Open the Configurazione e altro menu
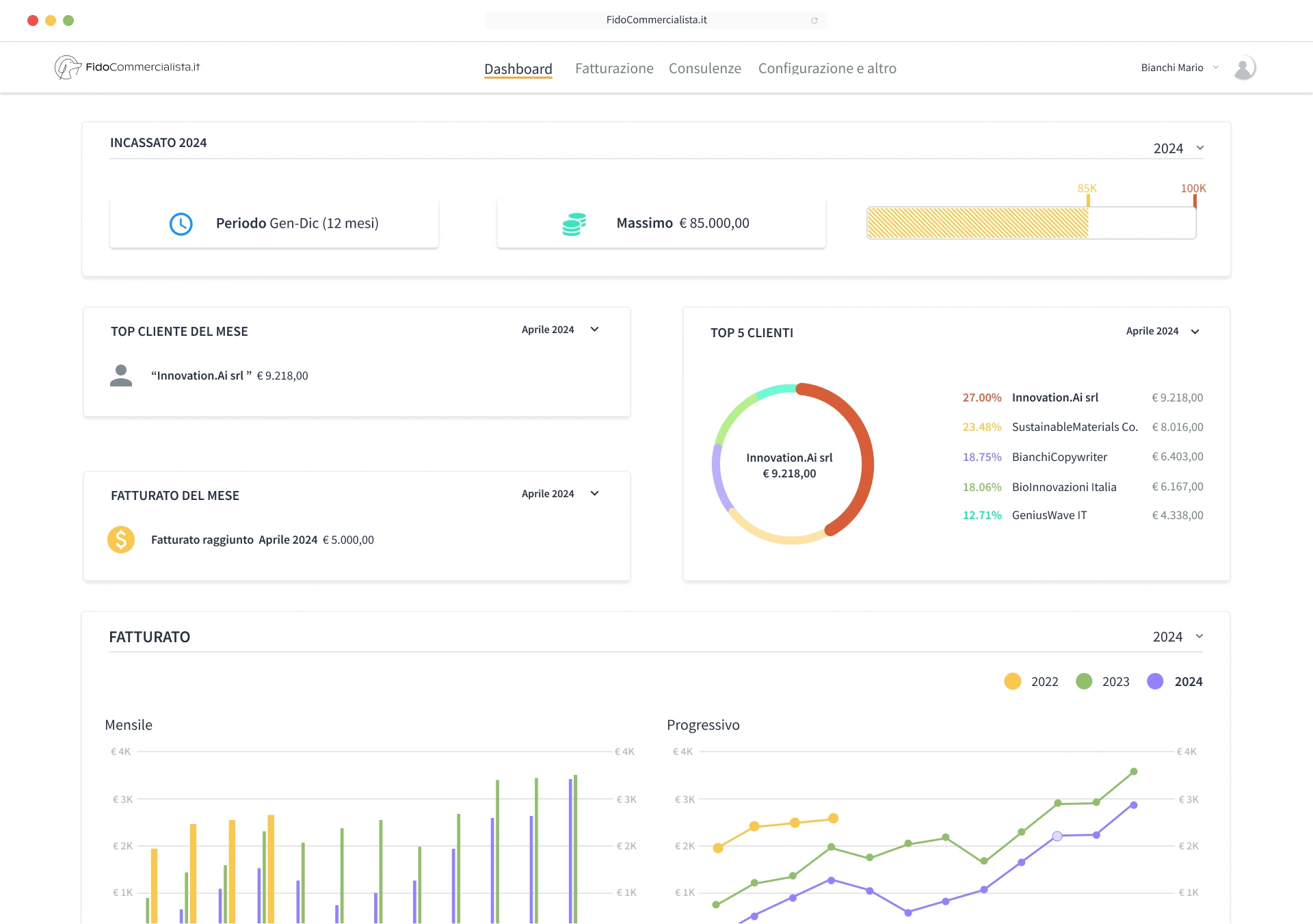 coord(827,68)
